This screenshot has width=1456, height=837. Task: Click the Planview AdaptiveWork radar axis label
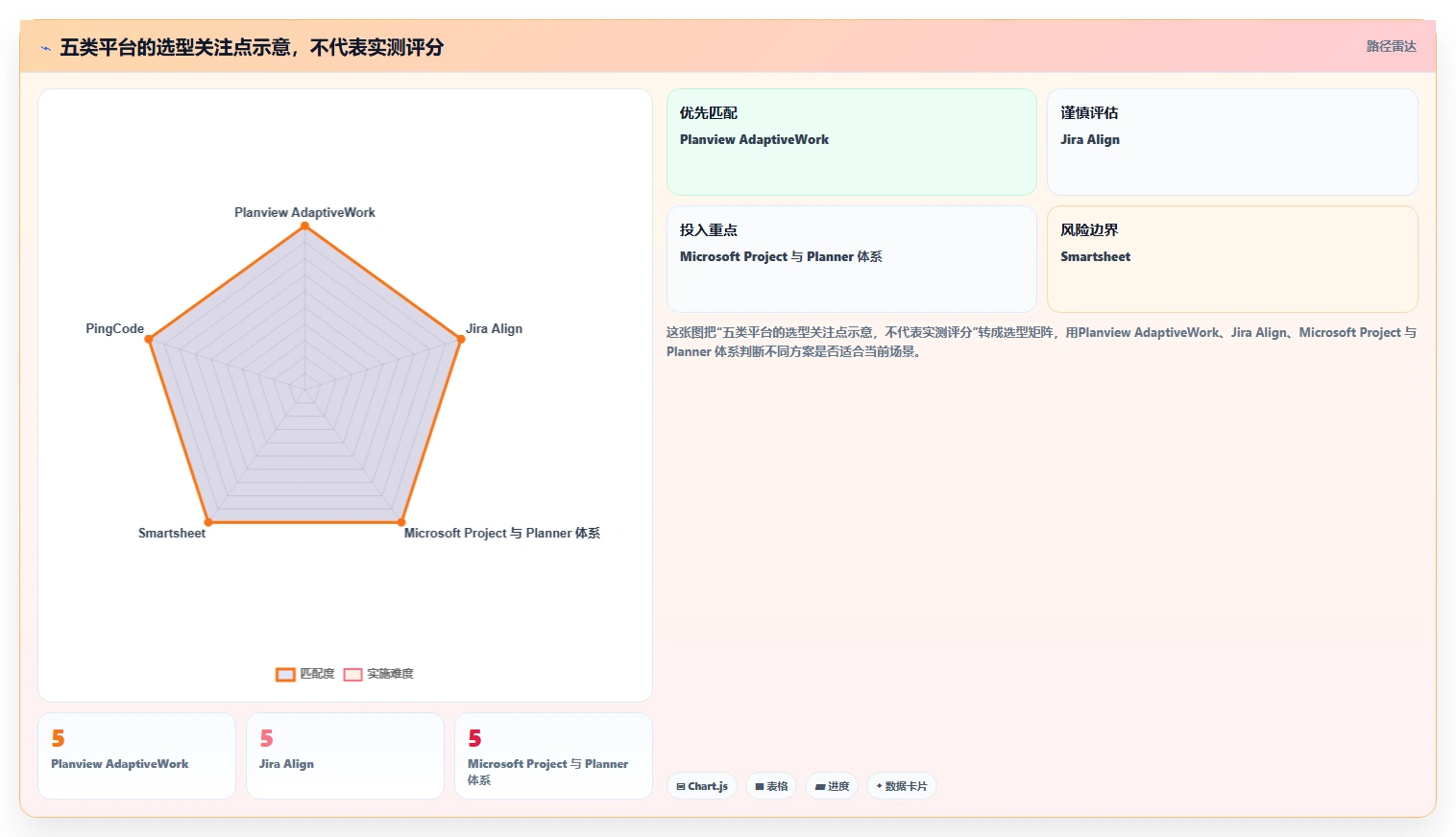(x=304, y=212)
